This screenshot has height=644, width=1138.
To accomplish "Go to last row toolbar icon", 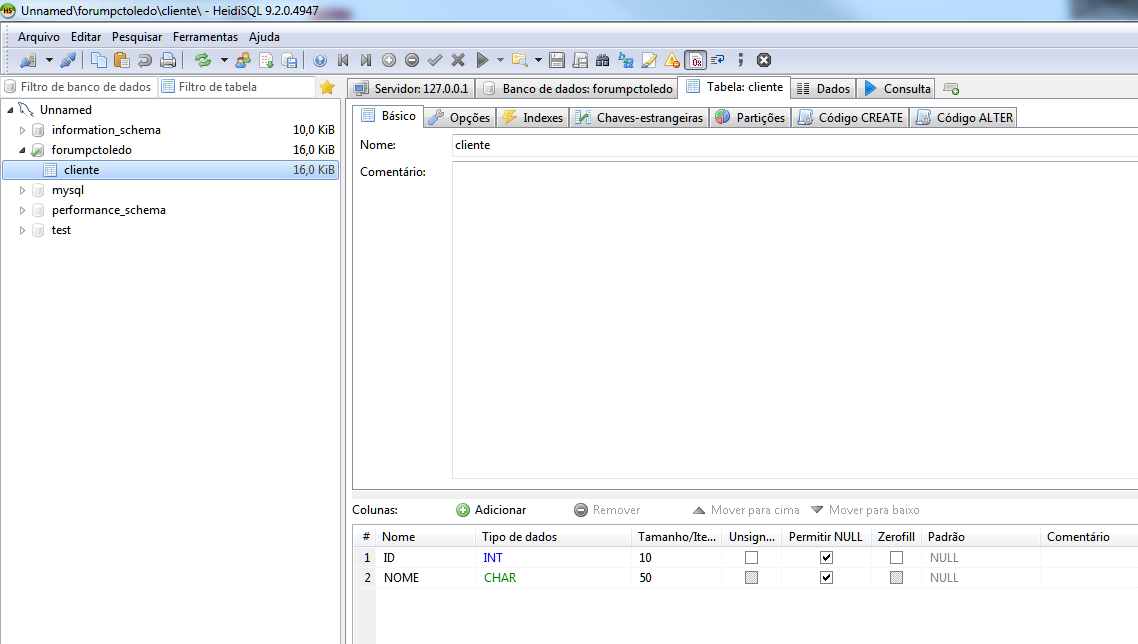I will click(366, 60).
